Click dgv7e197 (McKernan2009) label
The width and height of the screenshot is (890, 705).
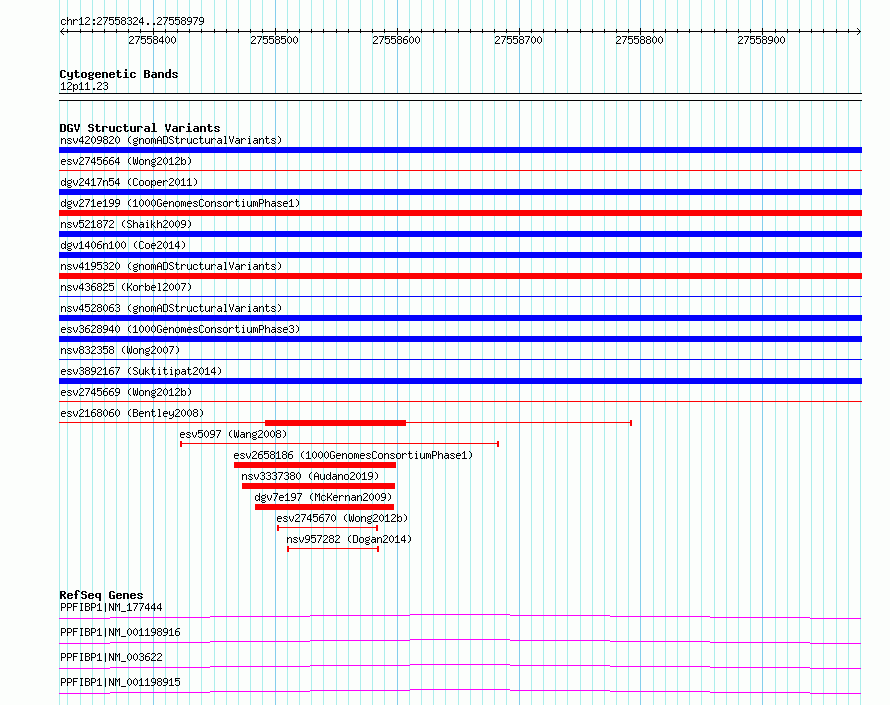pyautogui.click(x=323, y=497)
